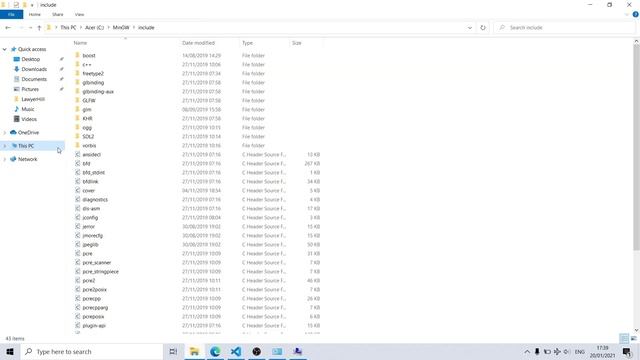The height and width of the screenshot is (360, 640).
Task: Open Music in navigation pane
Action: (28, 109)
